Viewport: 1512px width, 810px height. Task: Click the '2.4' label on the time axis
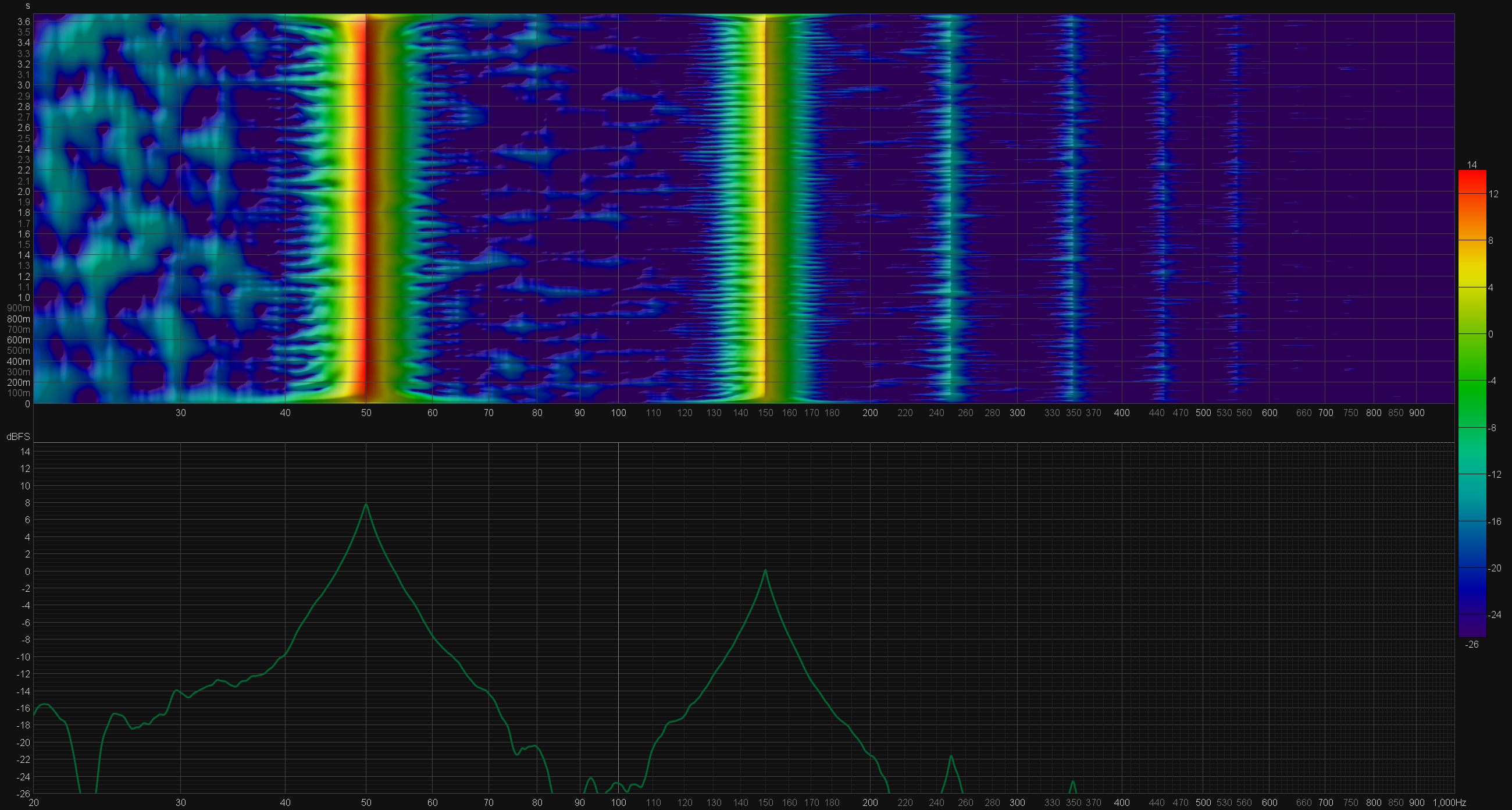click(x=23, y=148)
